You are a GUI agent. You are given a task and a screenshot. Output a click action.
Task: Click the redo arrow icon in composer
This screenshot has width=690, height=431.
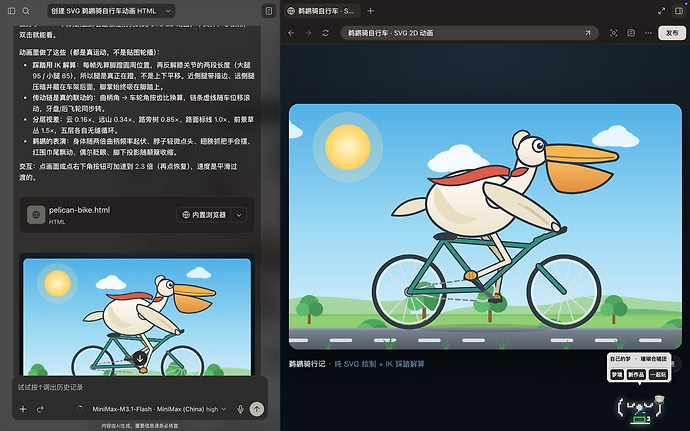[x=40, y=409]
